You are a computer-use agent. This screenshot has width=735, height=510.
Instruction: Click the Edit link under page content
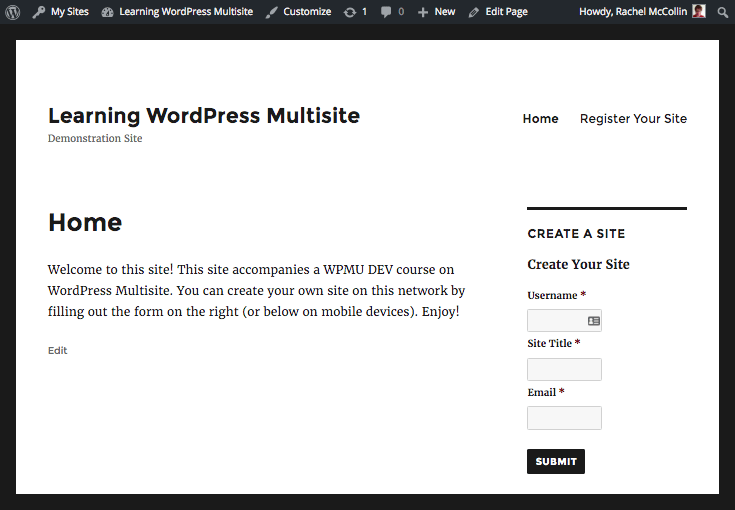click(x=58, y=351)
